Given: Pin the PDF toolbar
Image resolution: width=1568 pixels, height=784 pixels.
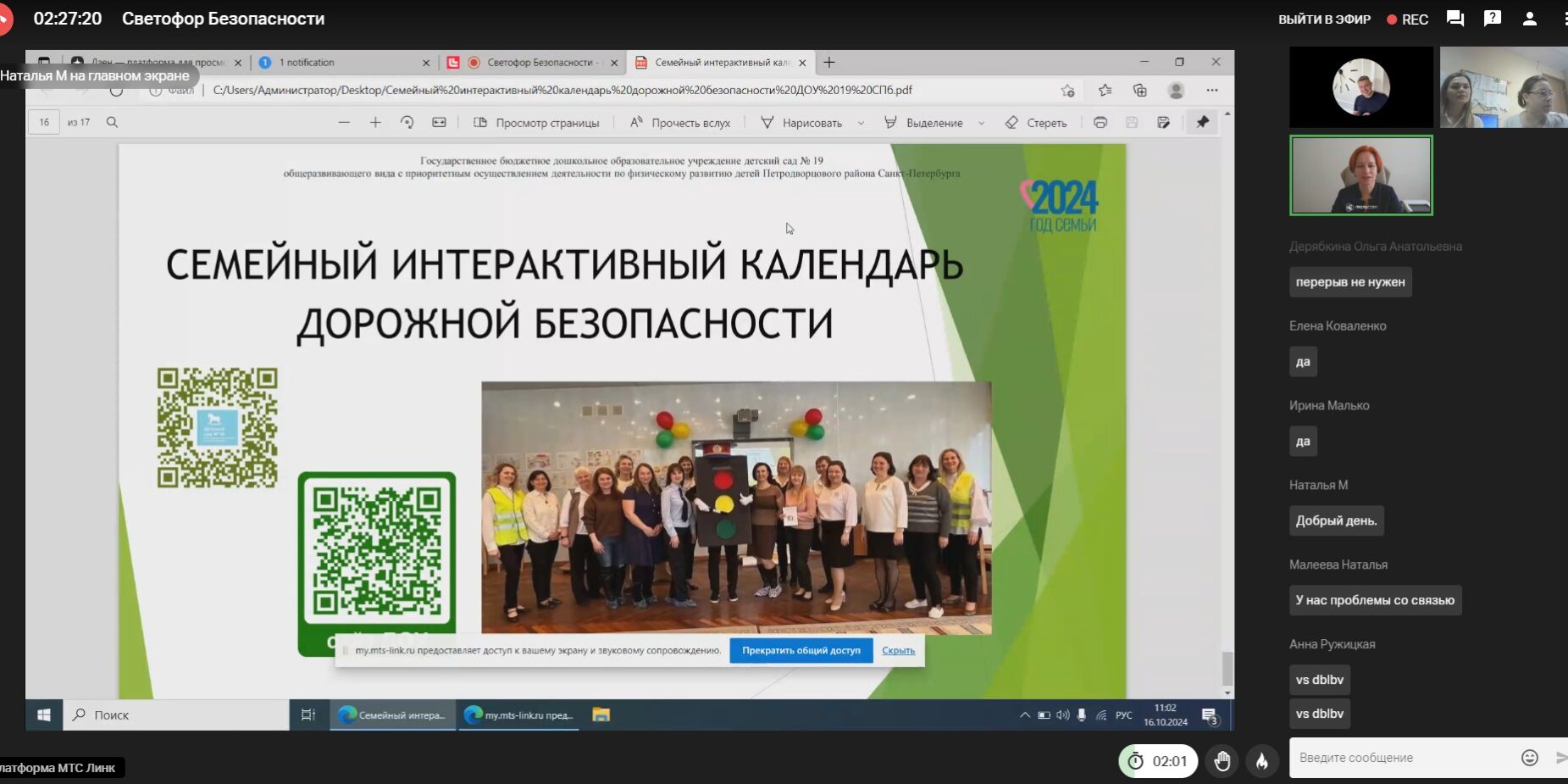Looking at the screenshot, I should pos(1203,122).
